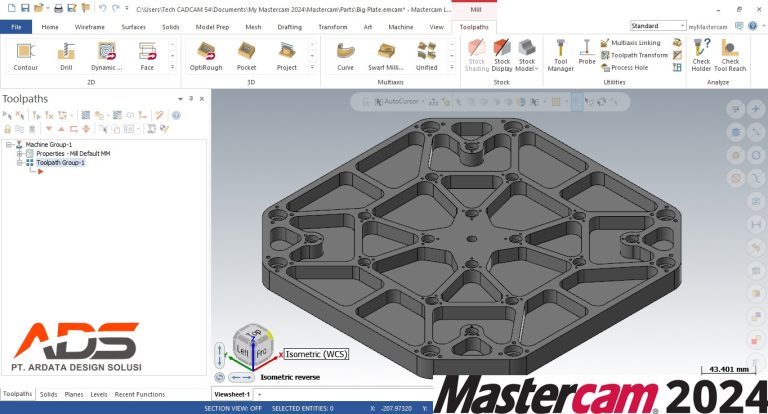Click Undo in quick access toolbar
The width and height of the screenshot is (768, 414).
(x=102, y=8)
